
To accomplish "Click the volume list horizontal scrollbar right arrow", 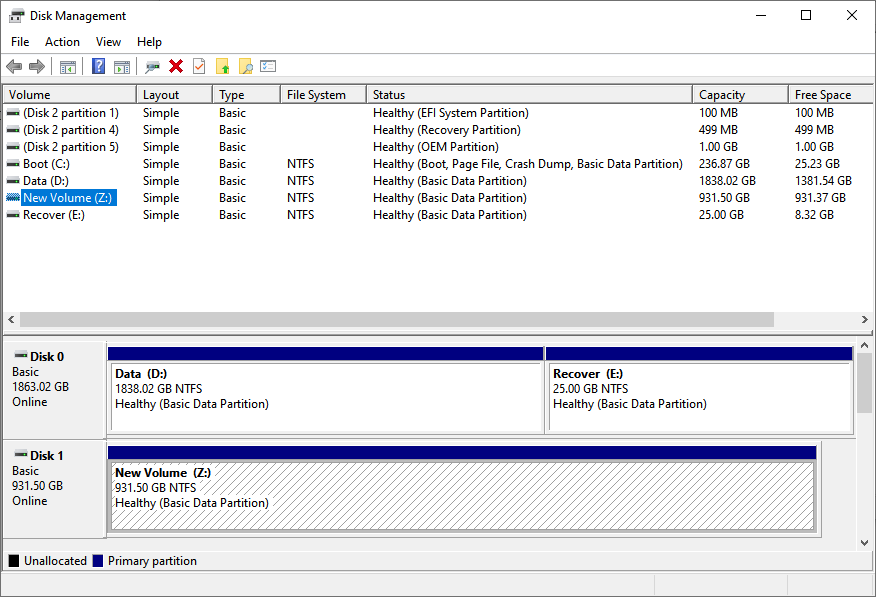I will point(865,320).
